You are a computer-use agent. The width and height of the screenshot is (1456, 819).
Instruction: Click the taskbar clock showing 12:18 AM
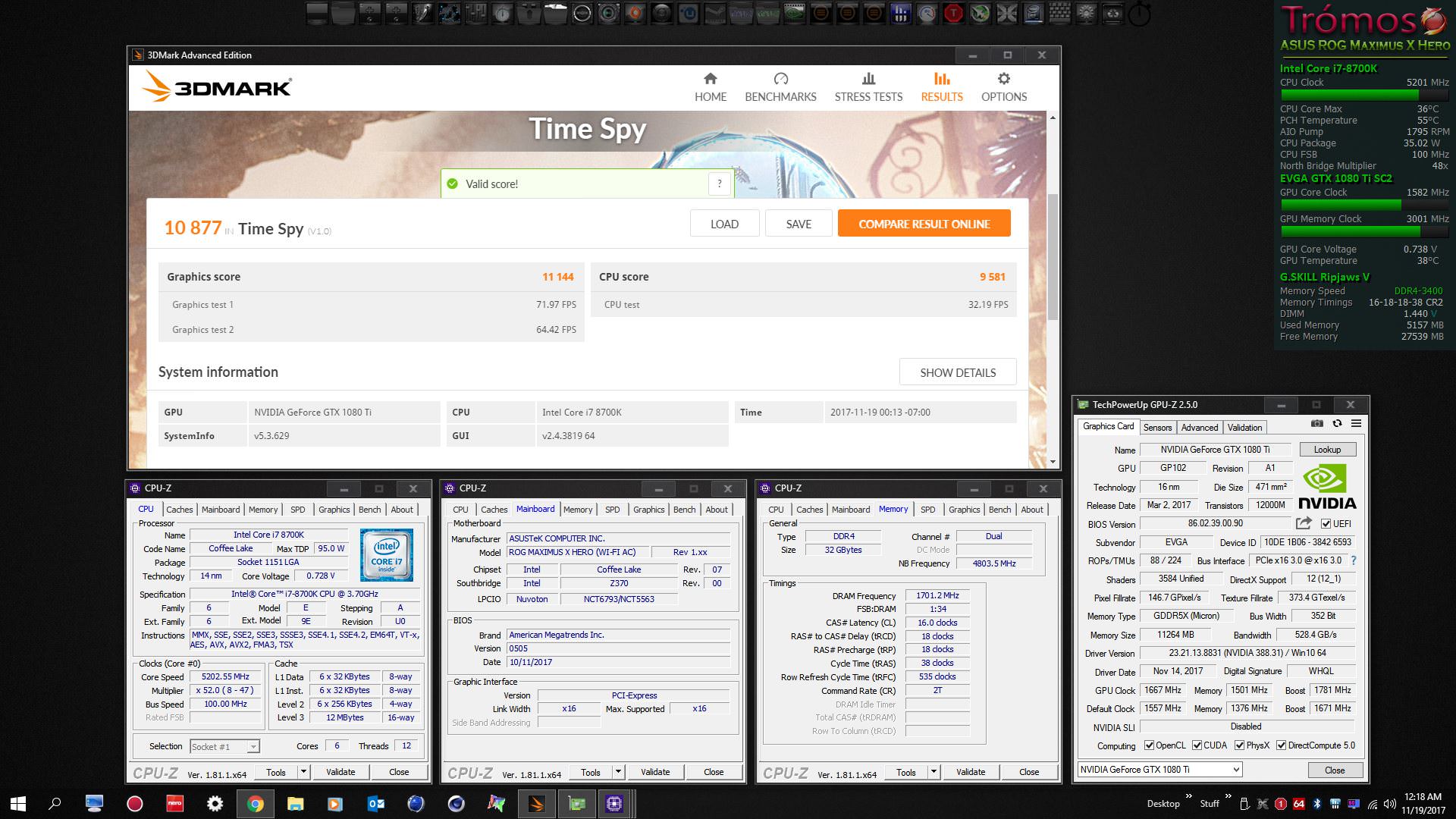tap(1422, 804)
